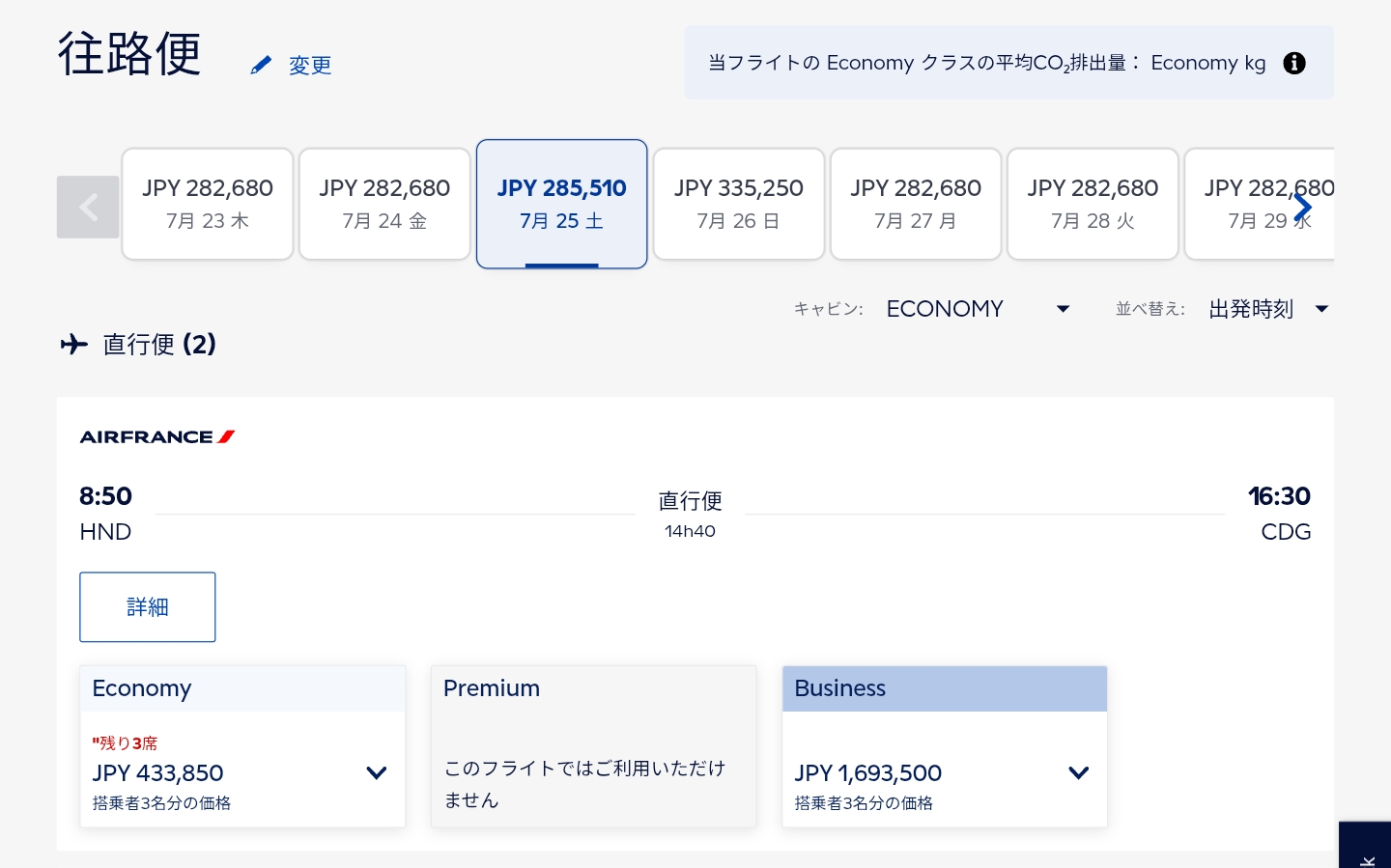Open the CO2 emissions info icon

click(1294, 63)
